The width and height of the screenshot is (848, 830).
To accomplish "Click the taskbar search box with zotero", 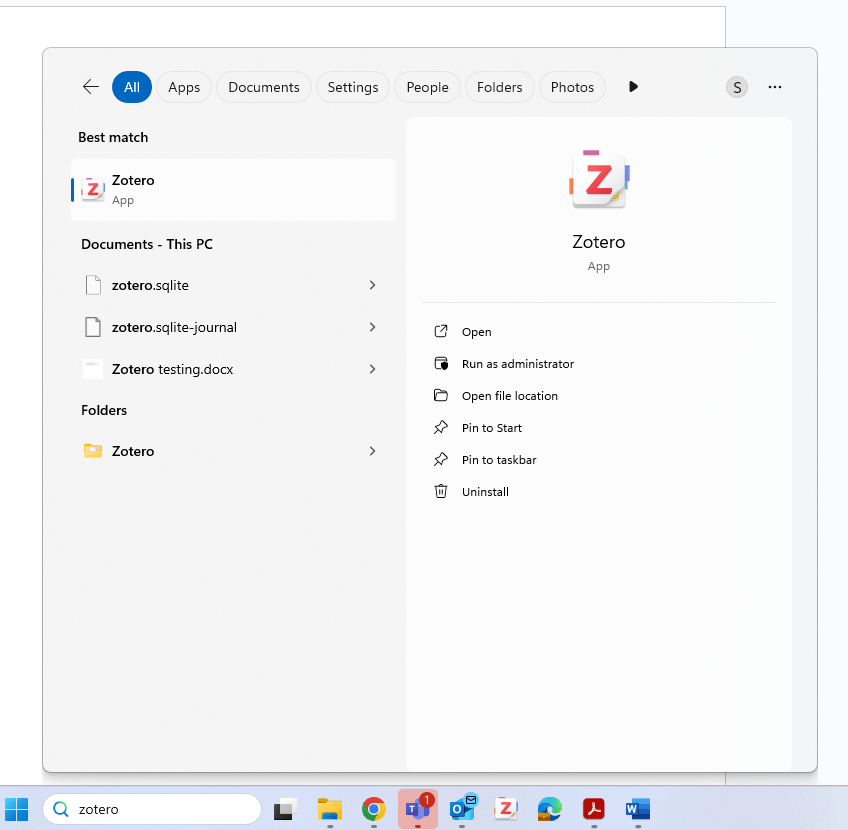I will pos(152,809).
